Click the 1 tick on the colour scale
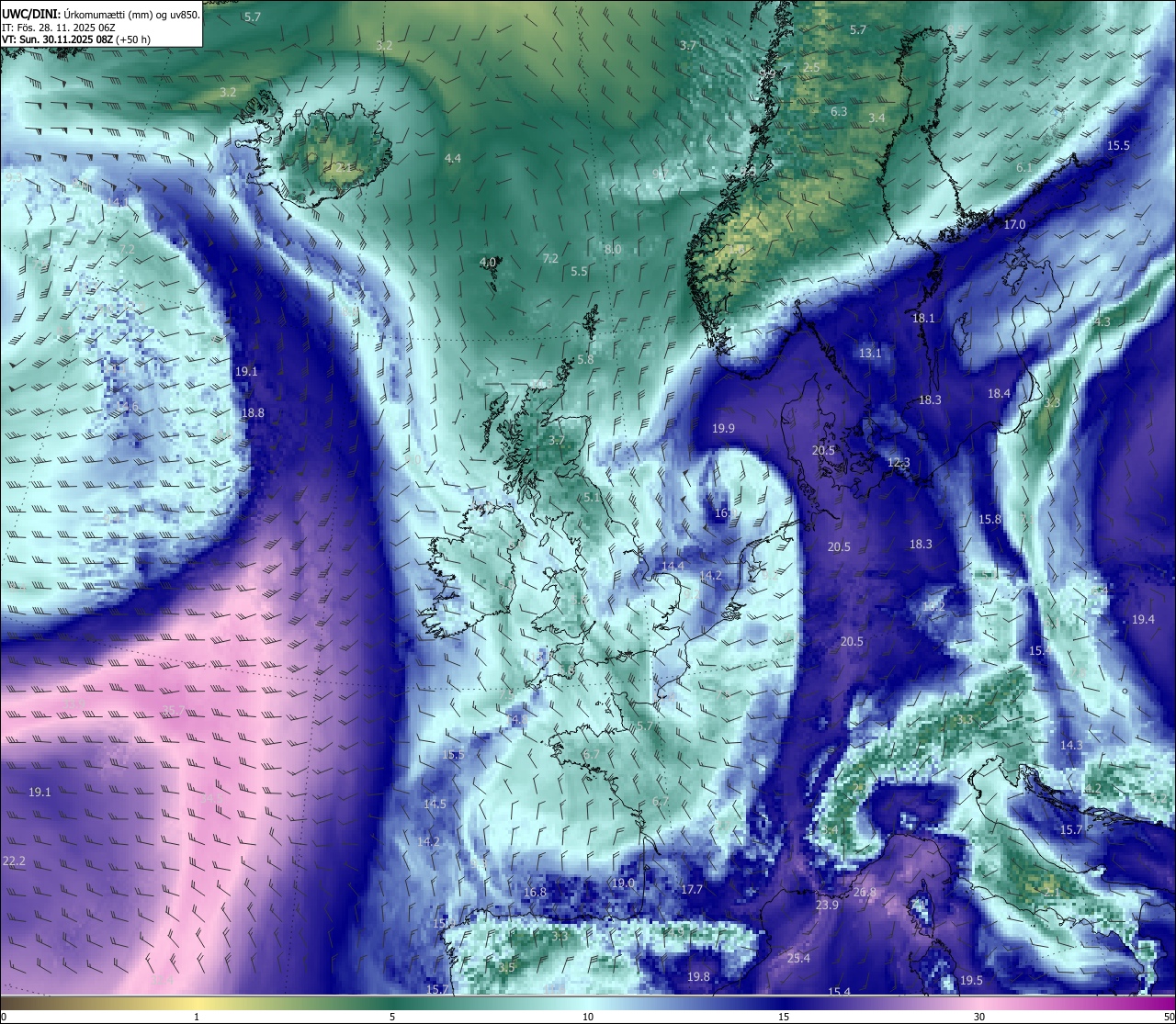Image resolution: width=1176 pixels, height=1024 pixels. (x=197, y=1017)
